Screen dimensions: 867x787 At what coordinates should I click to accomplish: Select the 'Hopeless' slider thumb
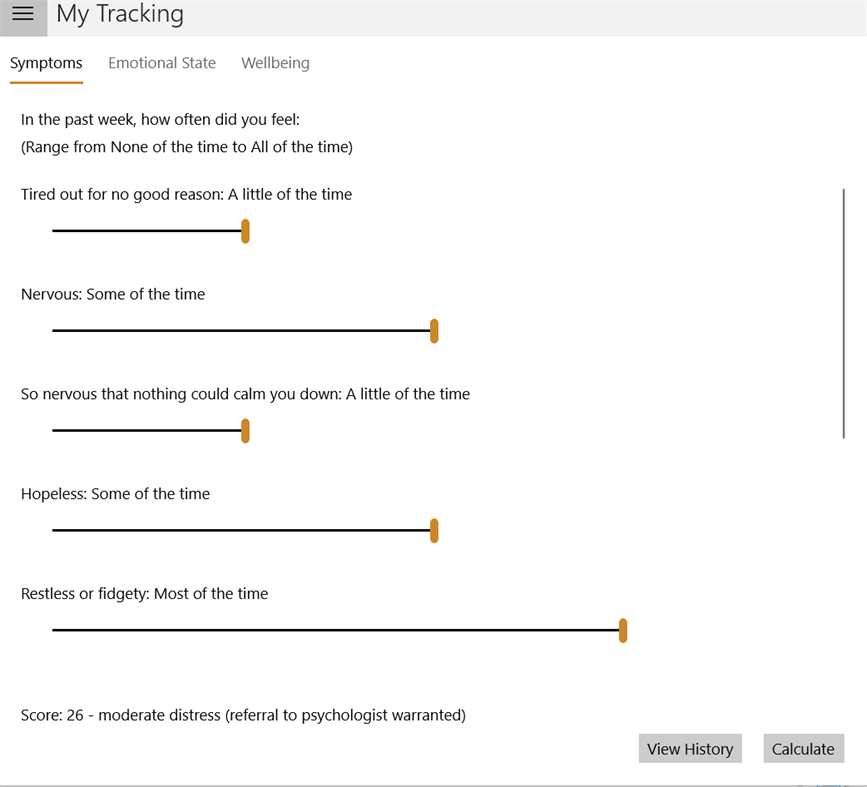click(x=434, y=531)
